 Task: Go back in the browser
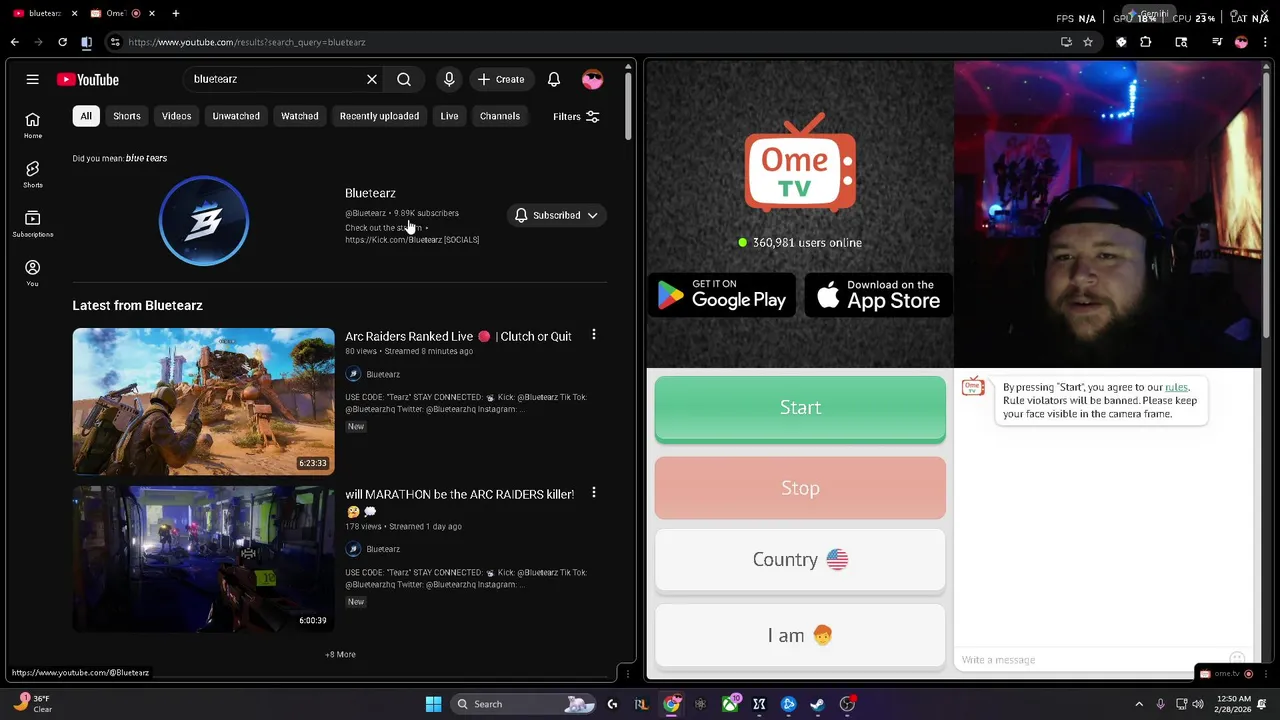(14, 42)
